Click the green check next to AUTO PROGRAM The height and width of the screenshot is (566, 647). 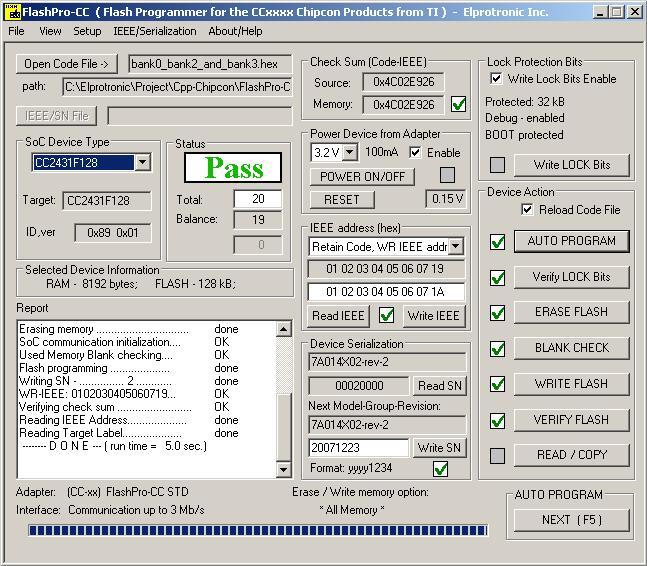coord(498,242)
